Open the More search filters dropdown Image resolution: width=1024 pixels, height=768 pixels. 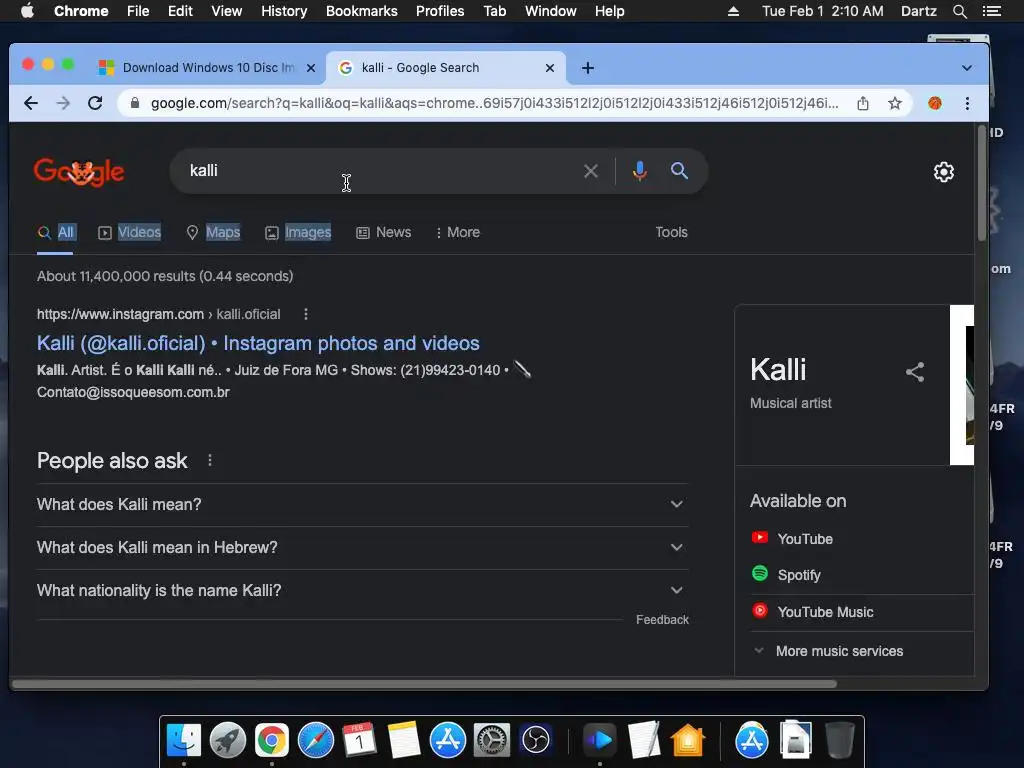(458, 232)
